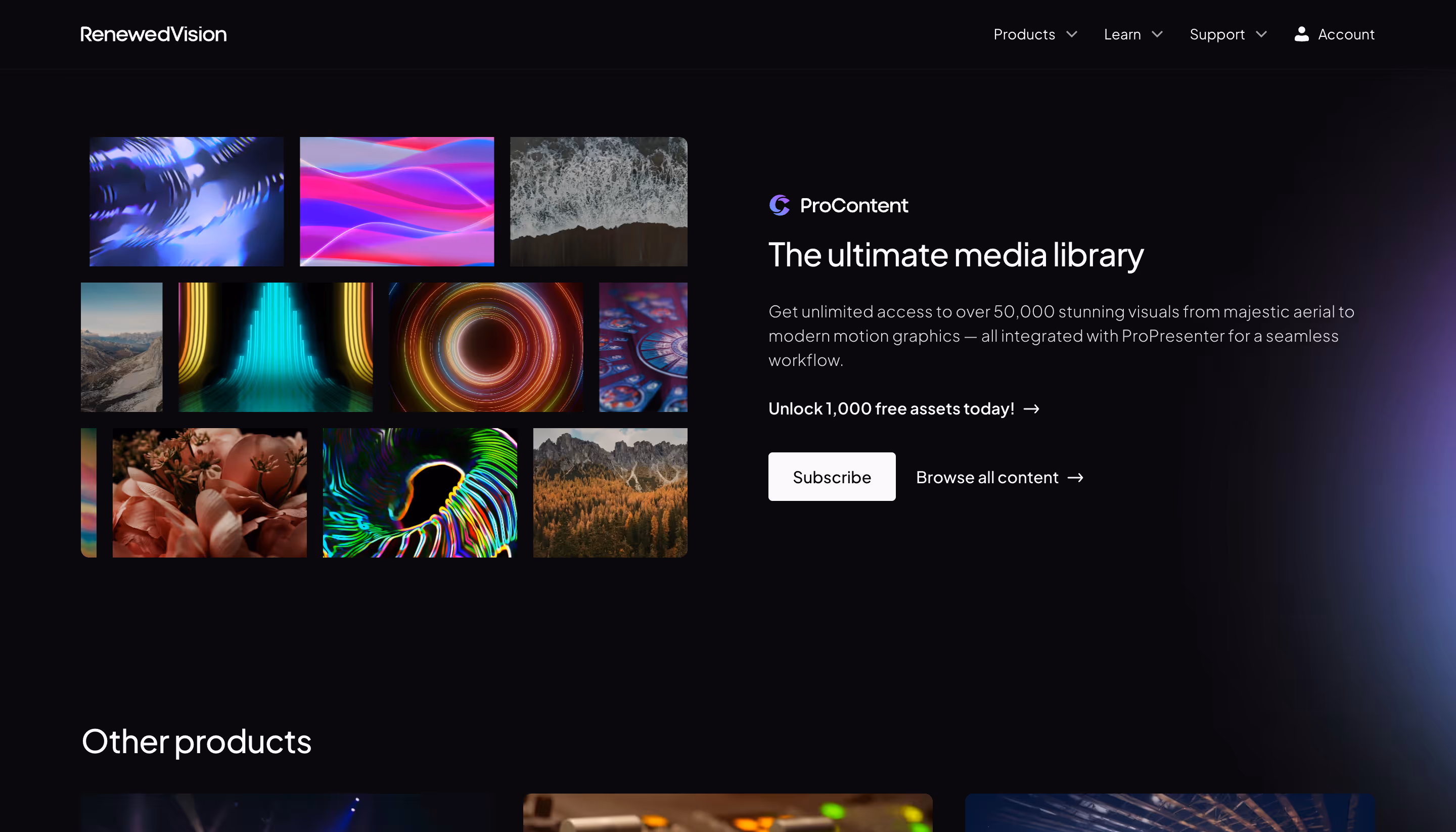Click the ProContent swirl logo icon
This screenshot has width=1456, height=832.
(779, 205)
